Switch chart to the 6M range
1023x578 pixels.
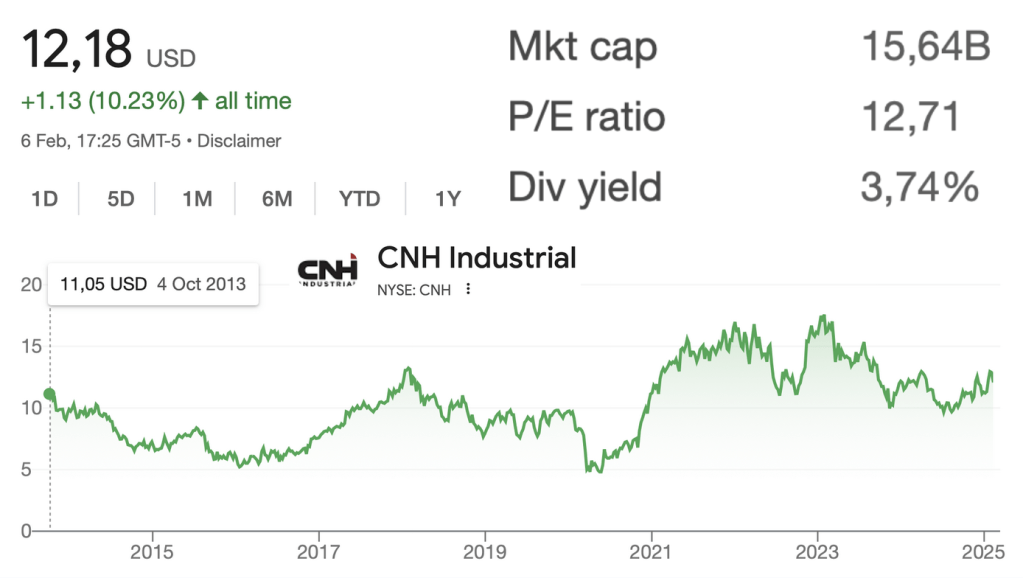click(277, 198)
